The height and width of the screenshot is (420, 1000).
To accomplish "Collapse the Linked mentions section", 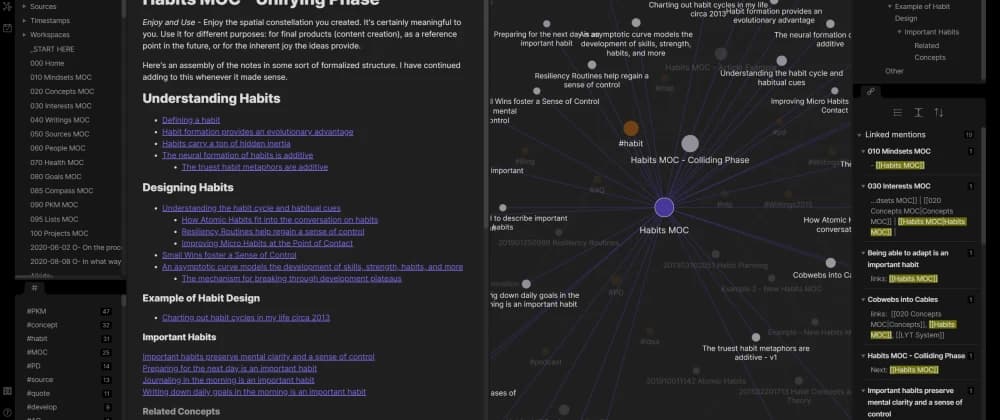I will click(x=863, y=134).
